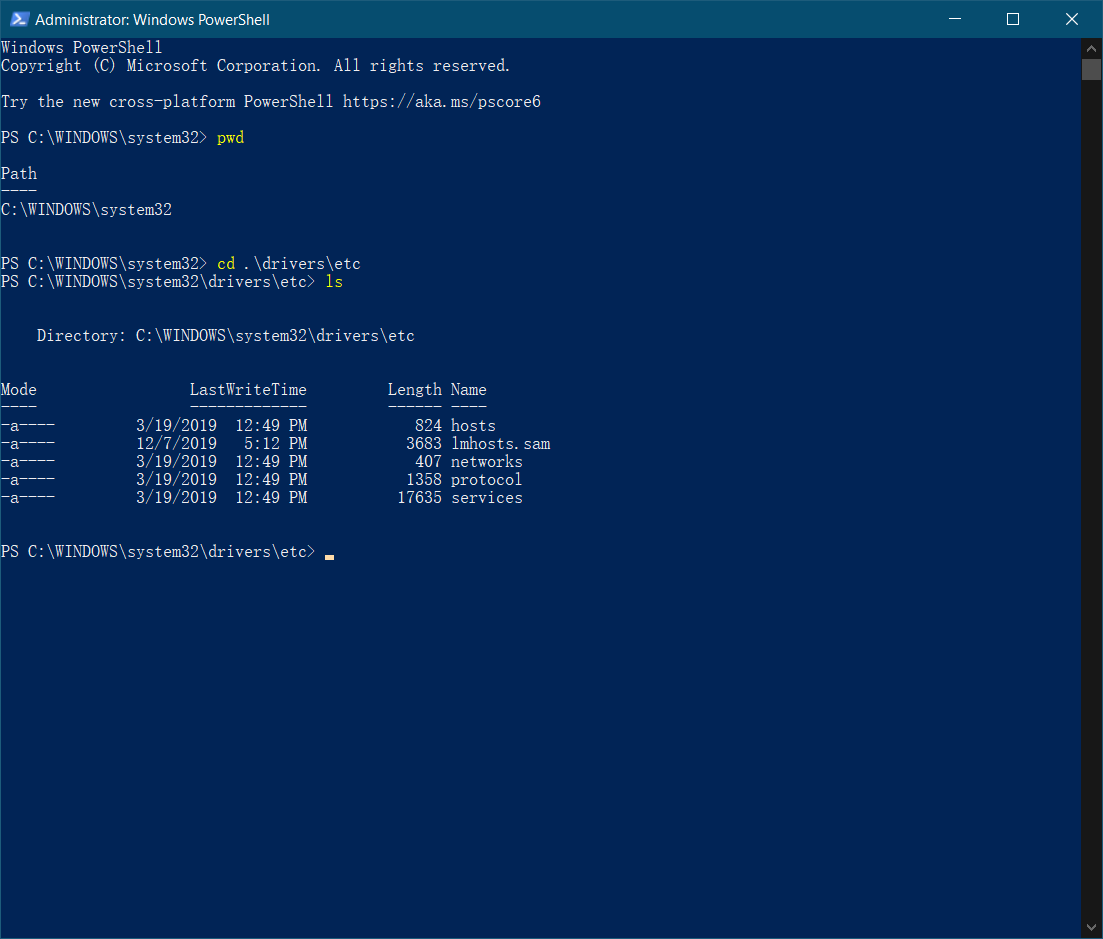Select the blinking cursor at the prompt
This screenshot has width=1103, height=939.
click(328, 554)
